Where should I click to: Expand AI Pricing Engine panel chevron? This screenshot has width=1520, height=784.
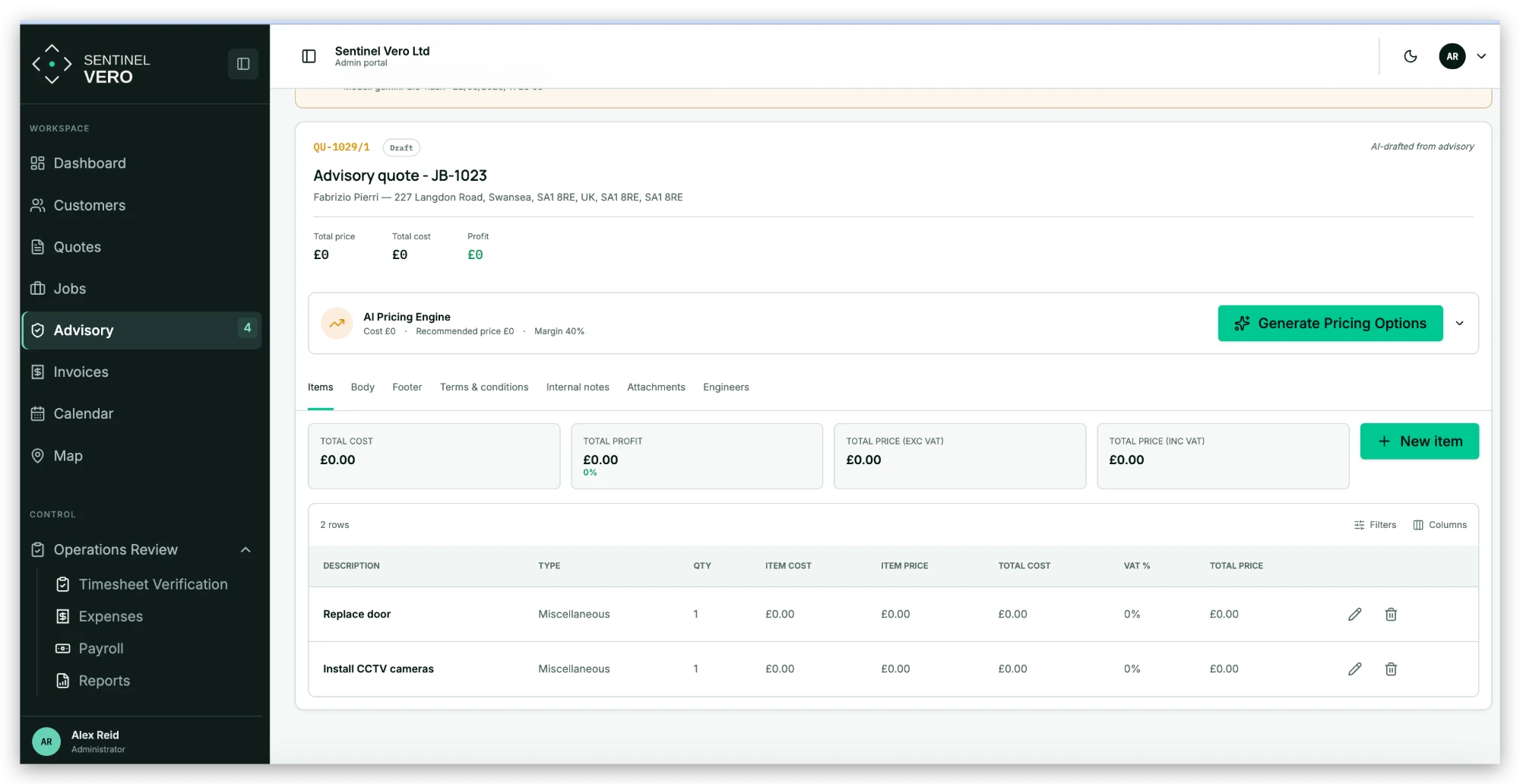tap(1459, 324)
